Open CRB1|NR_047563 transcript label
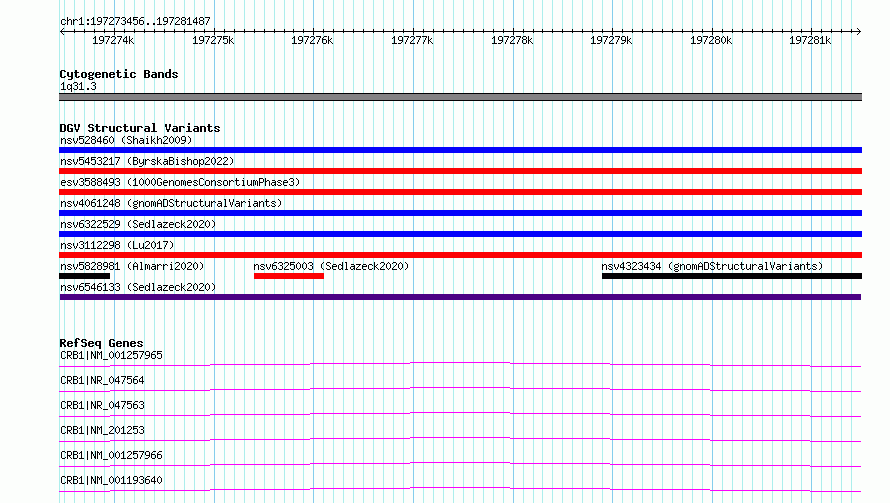The image size is (890, 503). pyautogui.click(x=102, y=405)
